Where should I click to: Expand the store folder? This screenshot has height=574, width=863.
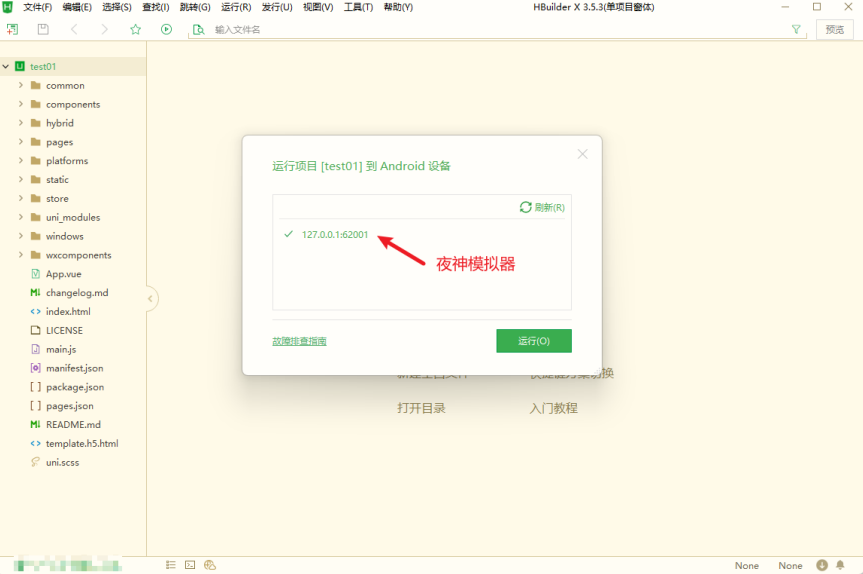(21, 198)
